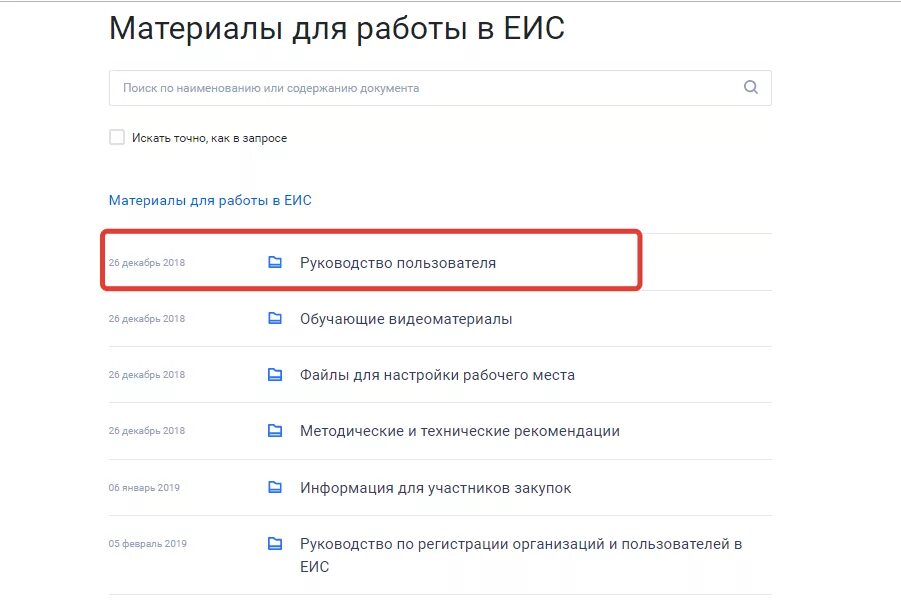
Task: Click folder icon beside Информация для участников закупок
Action: click(x=275, y=487)
